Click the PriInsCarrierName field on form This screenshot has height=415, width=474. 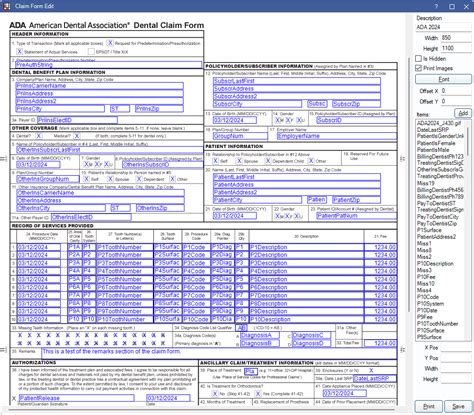(x=99, y=86)
